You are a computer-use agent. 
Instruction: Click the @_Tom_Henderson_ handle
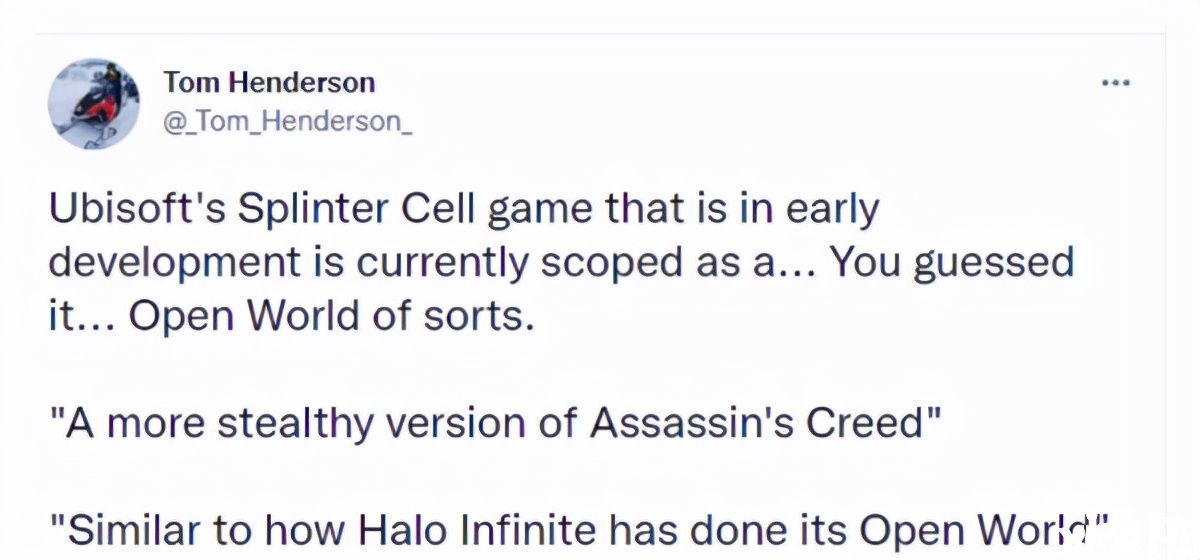[287, 122]
